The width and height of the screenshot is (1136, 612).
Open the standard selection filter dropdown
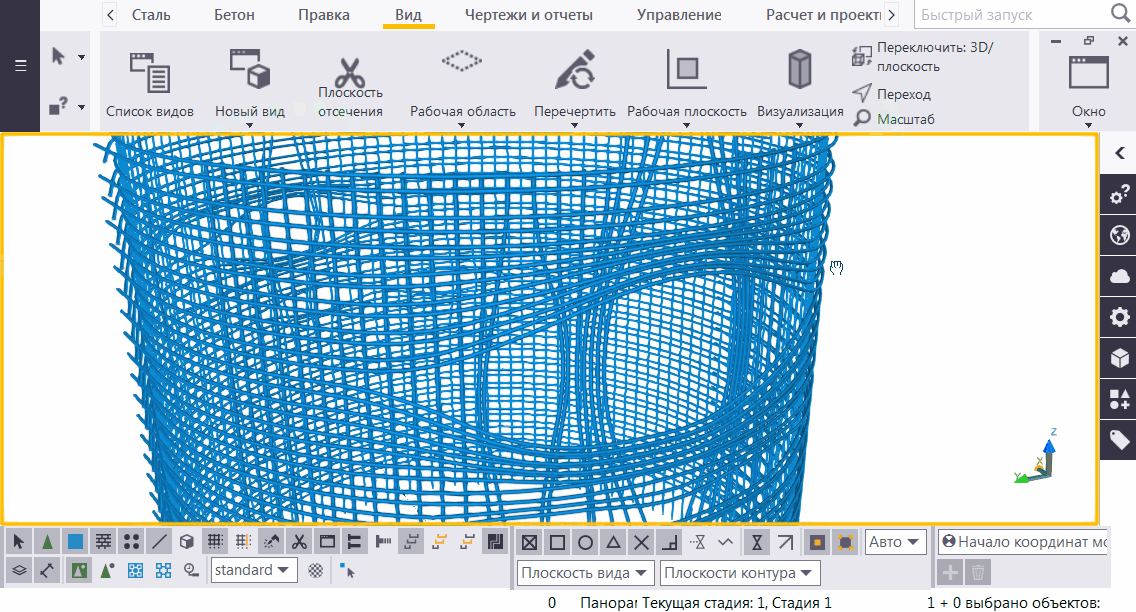point(253,570)
